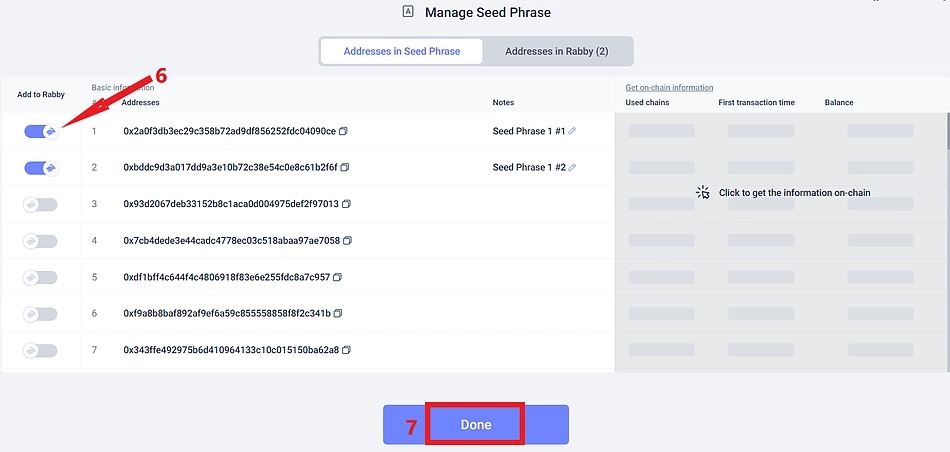Enable Add to Rabby for address 5

pos(41,277)
